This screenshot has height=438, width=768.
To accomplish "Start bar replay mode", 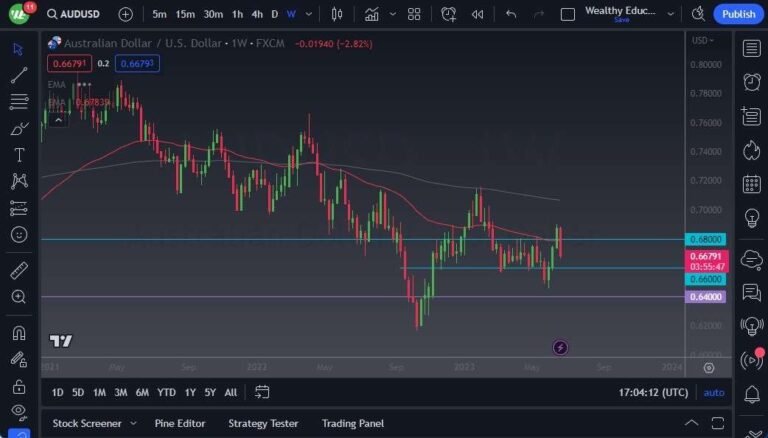I will click(x=477, y=14).
